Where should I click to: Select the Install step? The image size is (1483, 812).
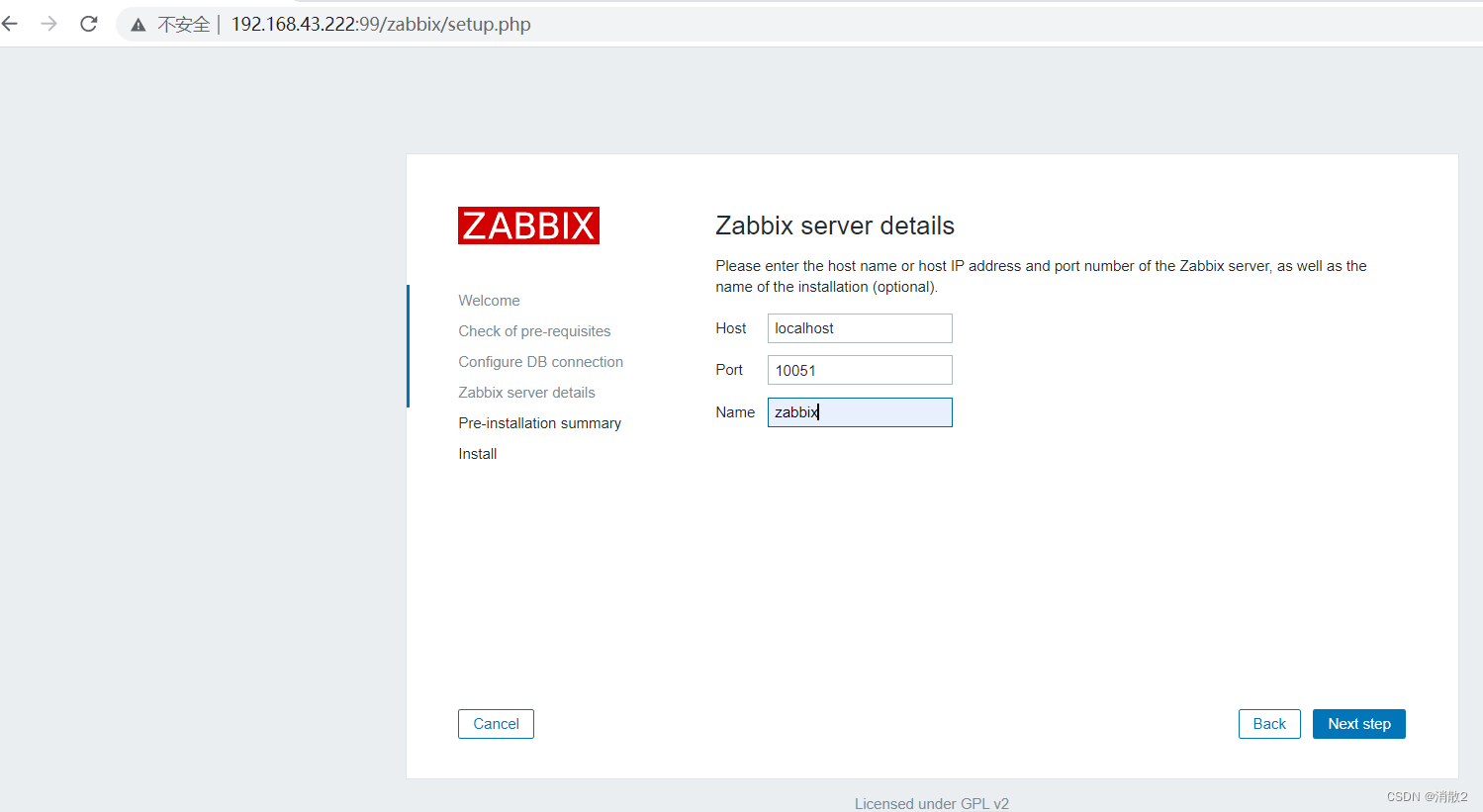[x=477, y=454]
